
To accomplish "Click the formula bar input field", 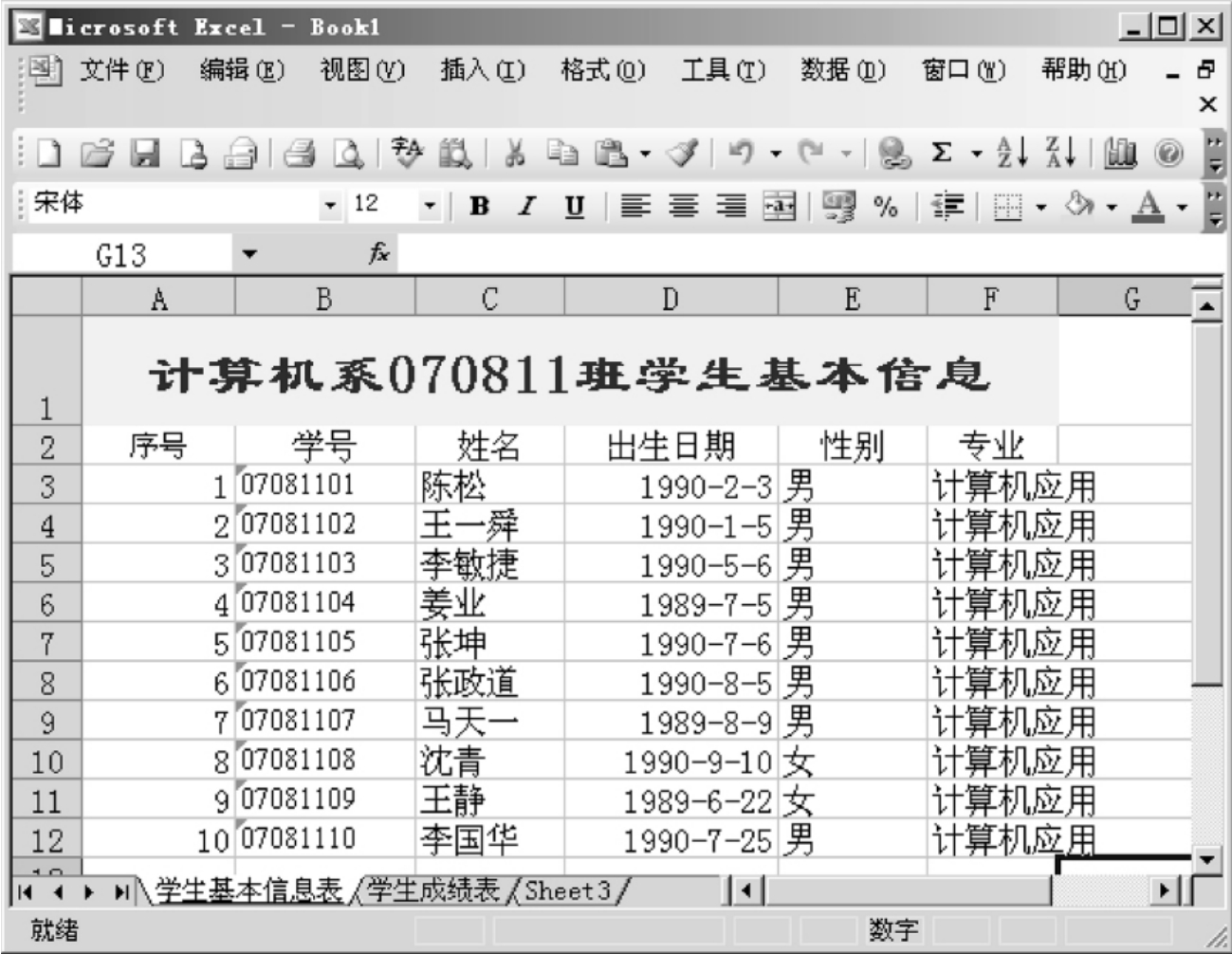I will point(809,253).
